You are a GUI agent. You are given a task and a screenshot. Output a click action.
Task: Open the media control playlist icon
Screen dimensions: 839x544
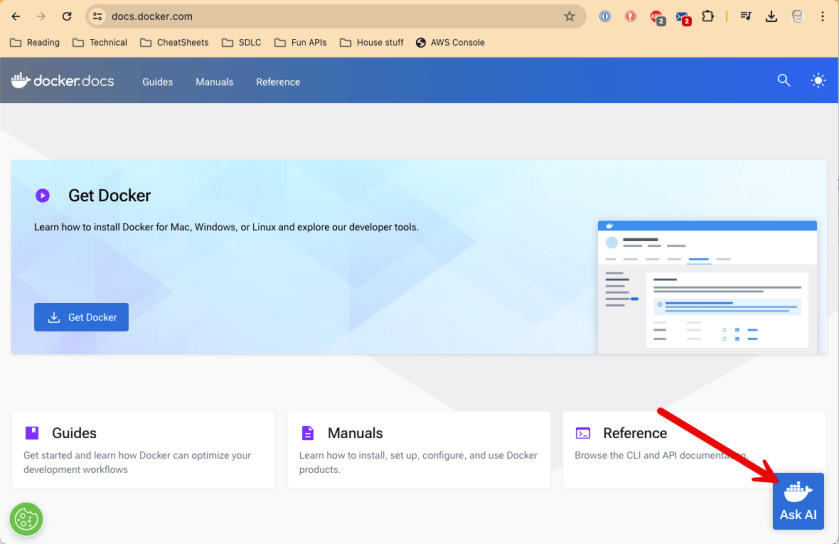(745, 17)
